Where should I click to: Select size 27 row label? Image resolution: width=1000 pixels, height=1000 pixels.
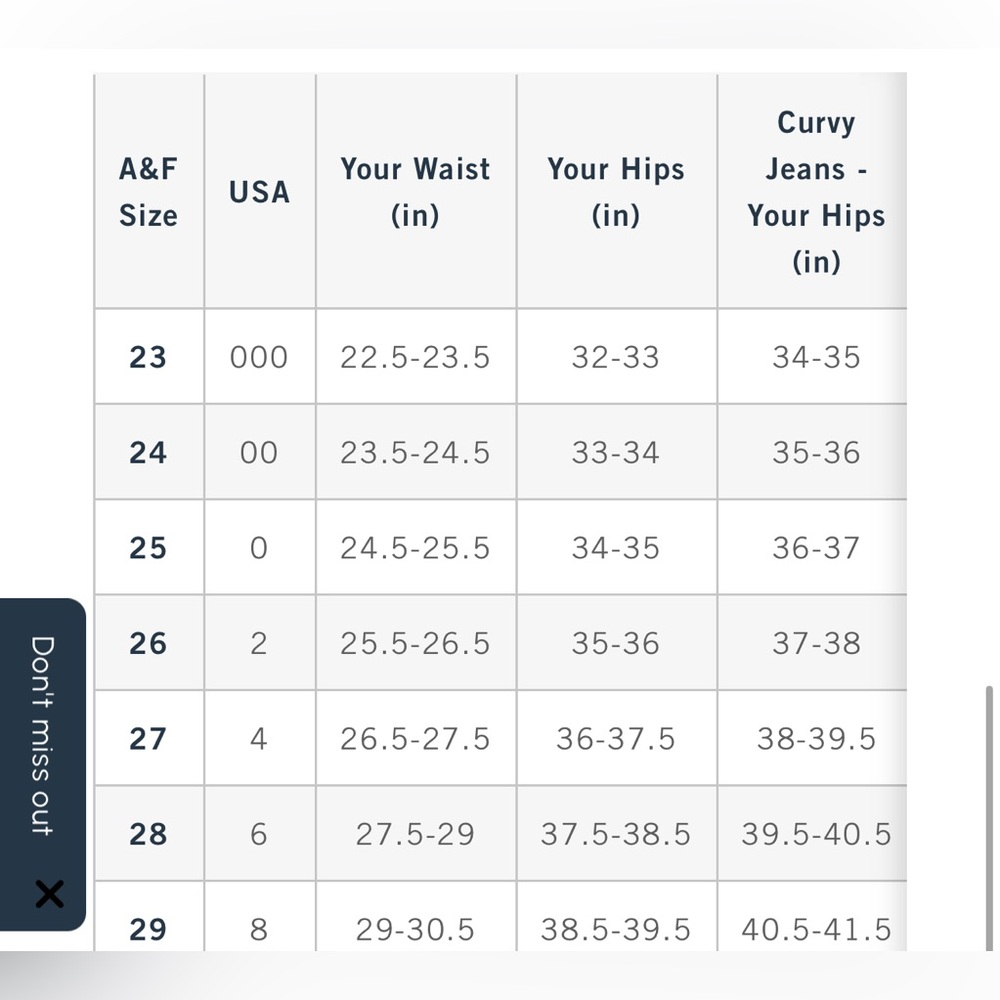148,739
